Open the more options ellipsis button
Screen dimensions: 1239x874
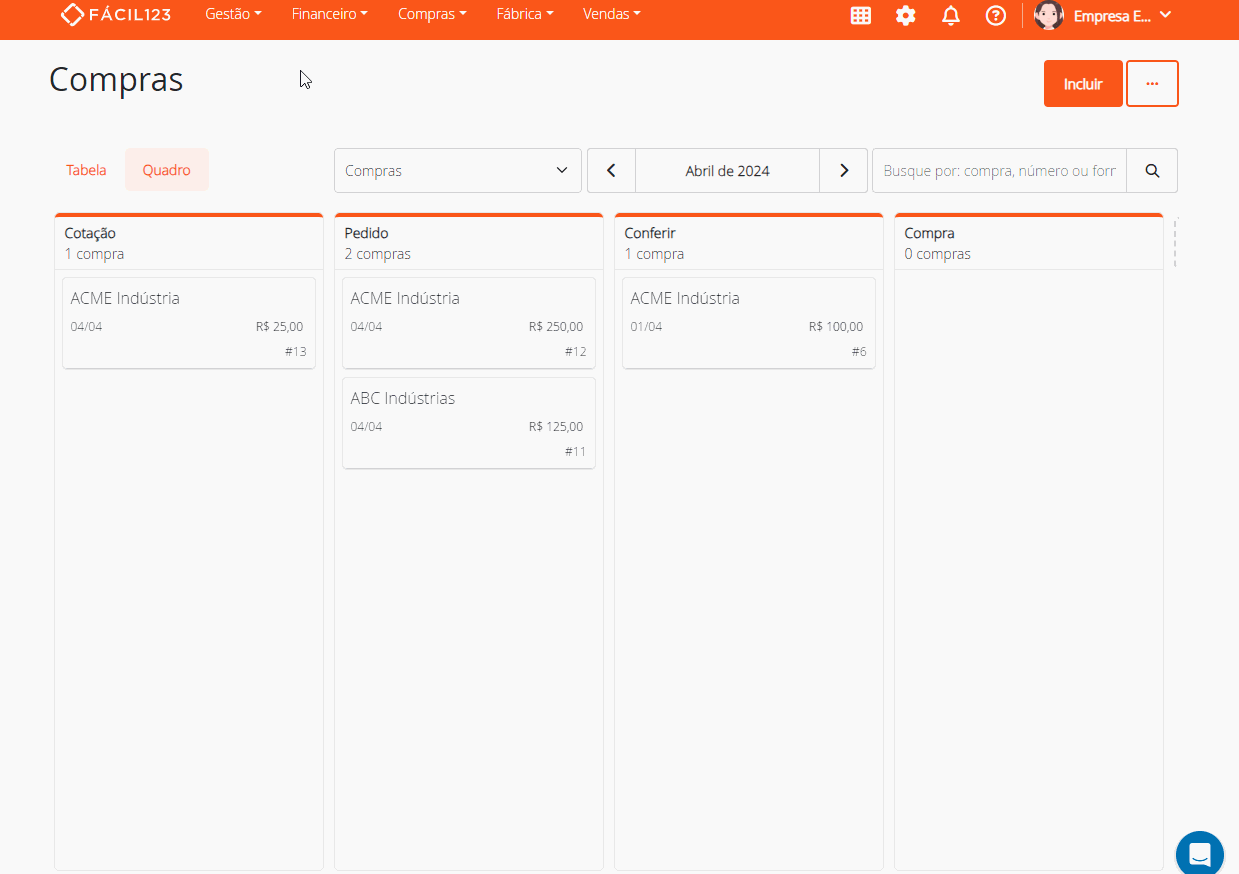coord(1152,84)
